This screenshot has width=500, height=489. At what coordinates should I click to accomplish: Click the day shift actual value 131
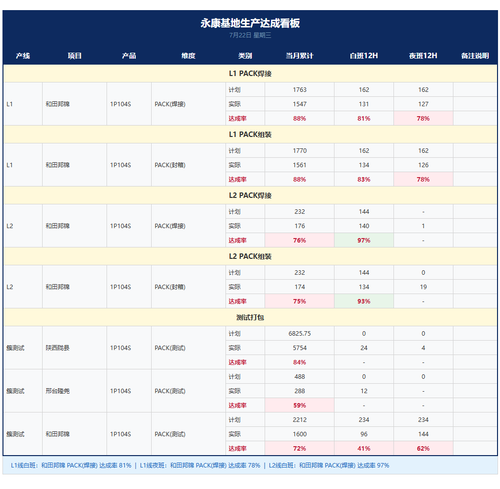tap(364, 104)
